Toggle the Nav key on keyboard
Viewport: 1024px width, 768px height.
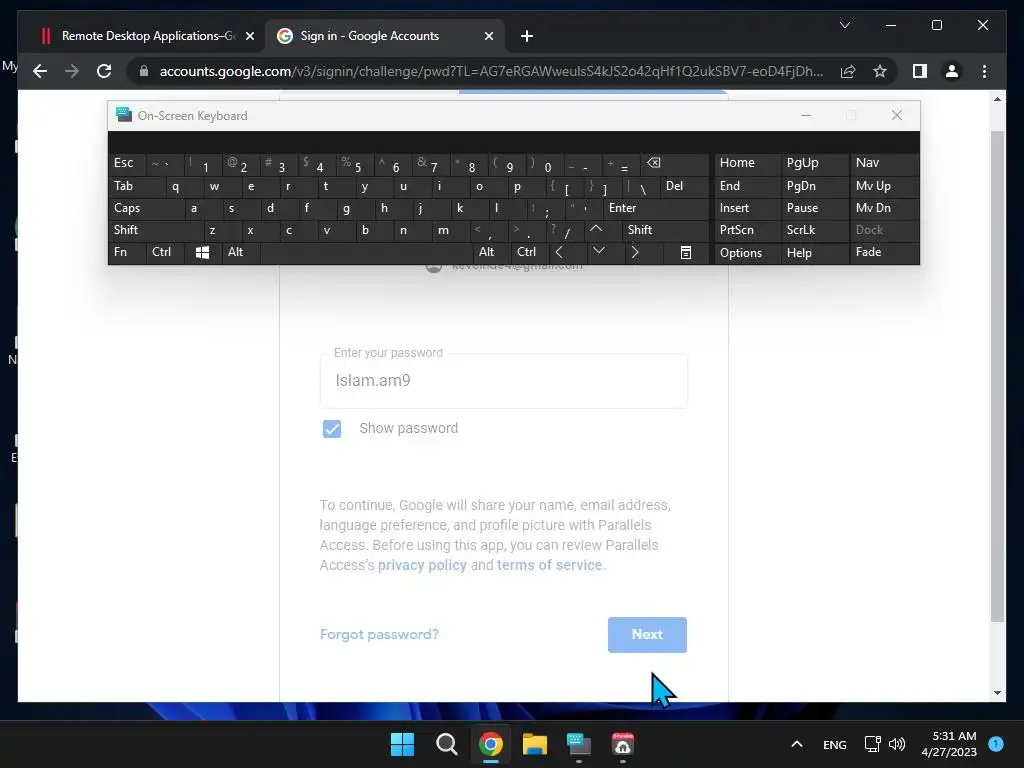click(884, 163)
